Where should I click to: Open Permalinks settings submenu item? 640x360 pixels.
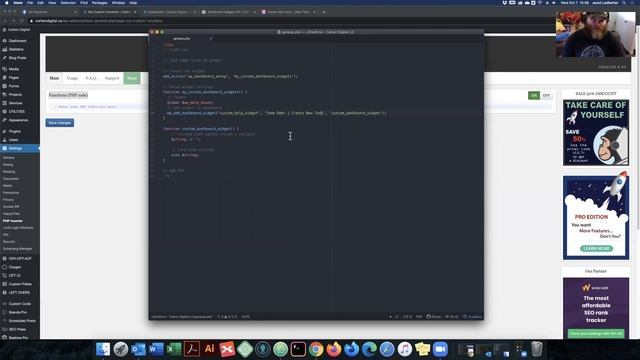(x=11, y=193)
